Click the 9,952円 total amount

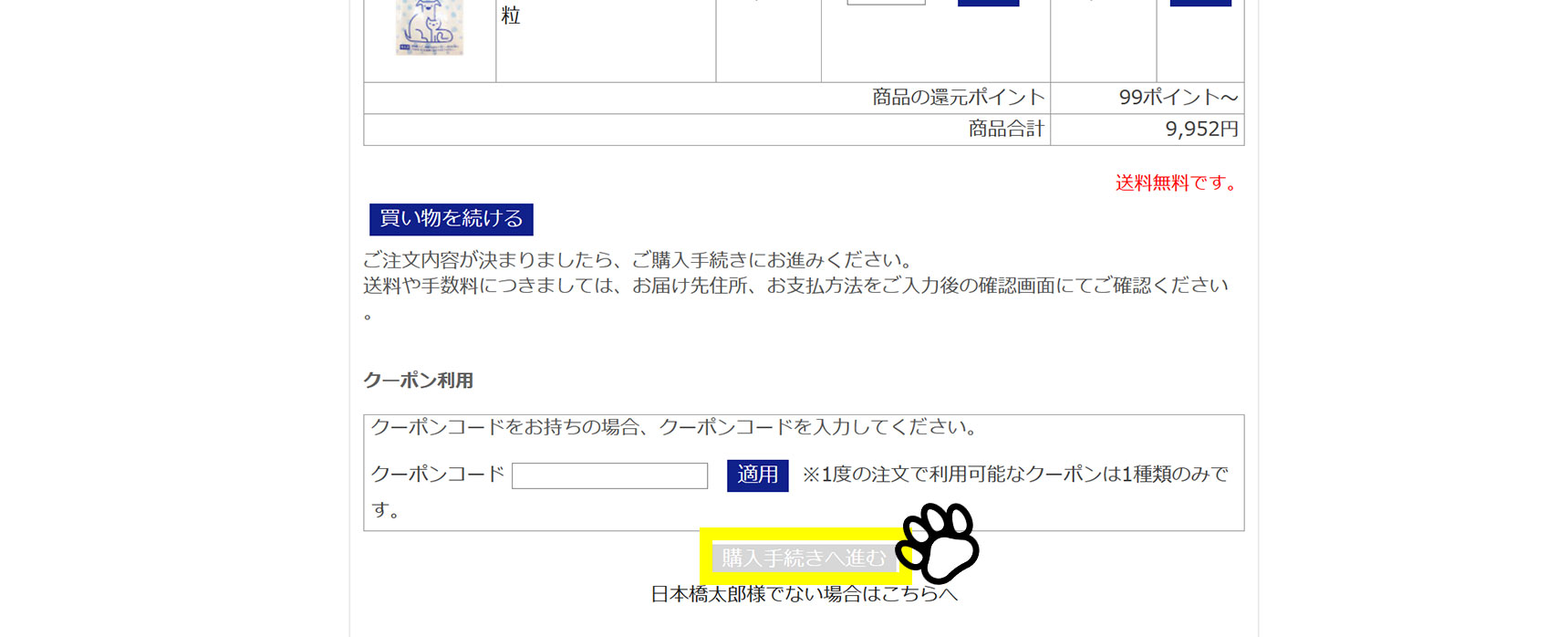(1200, 130)
